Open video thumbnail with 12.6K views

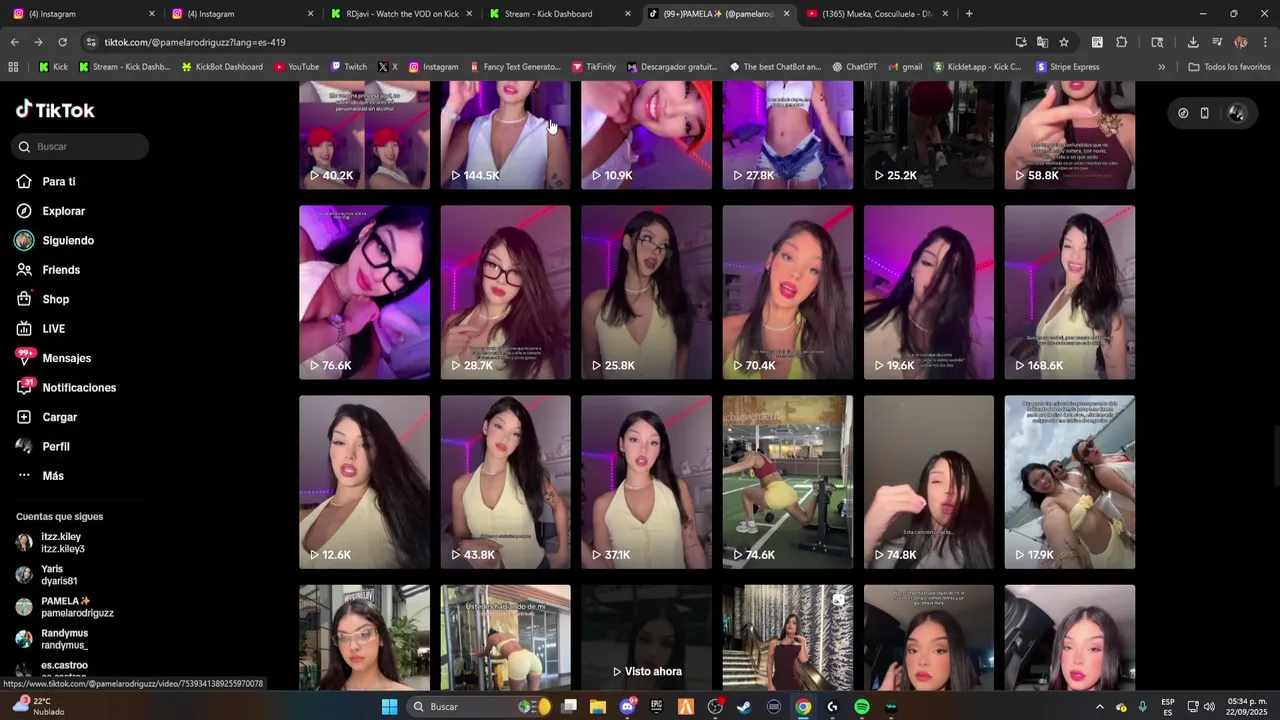click(x=364, y=482)
